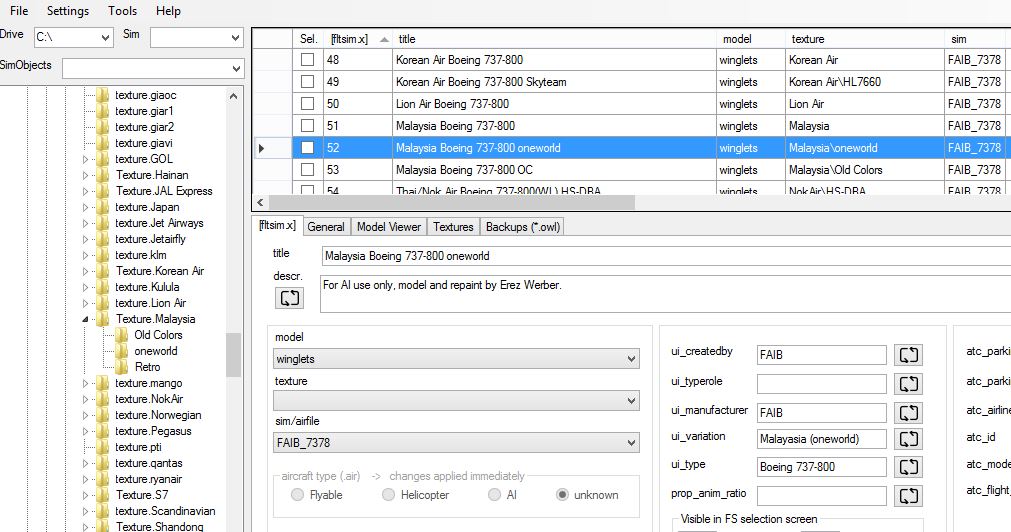Expand the texture.GOL tree node
This screenshot has width=1011, height=532.
click(x=85, y=159)
